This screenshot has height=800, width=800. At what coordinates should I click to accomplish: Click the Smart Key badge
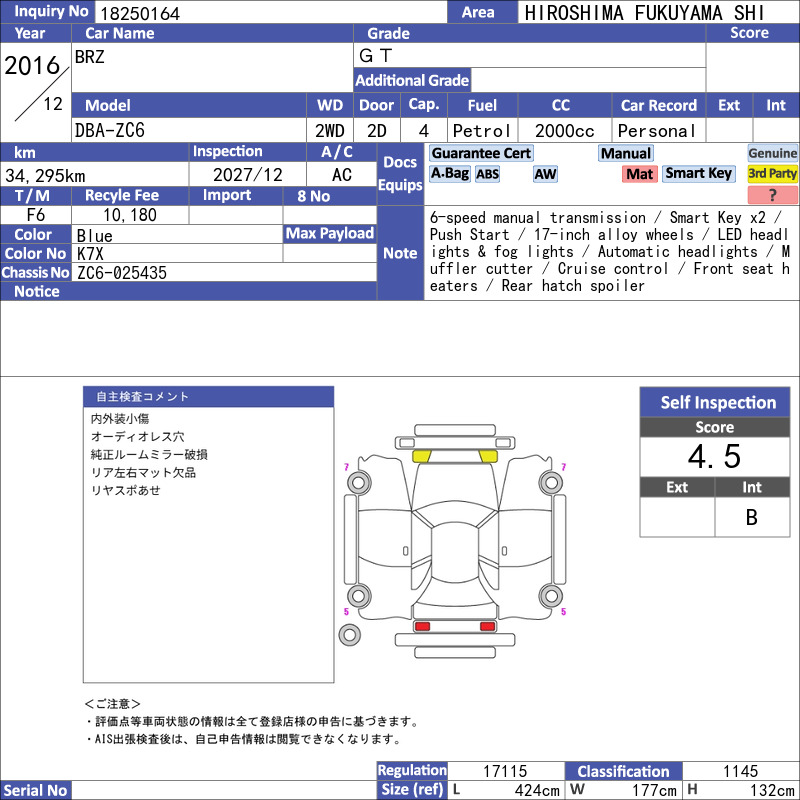698,173
